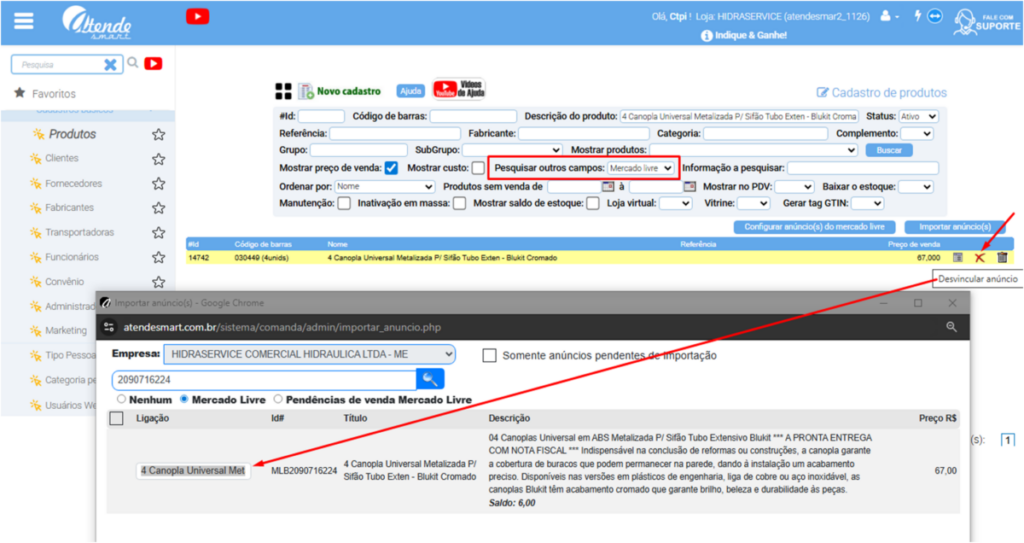This screenshot has height=543, width=1024.
Task: Click the blue Ajuda button
Action: tap(410, 91)
